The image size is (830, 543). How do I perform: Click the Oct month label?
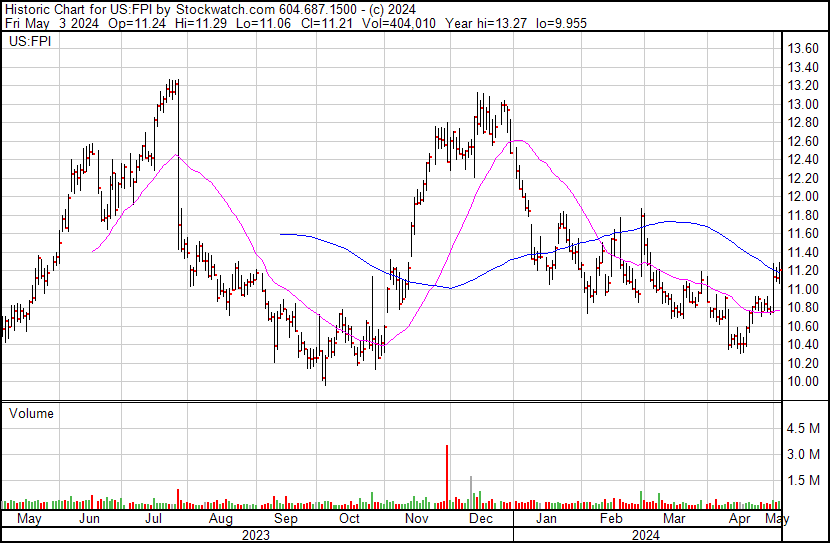[349, 518]
